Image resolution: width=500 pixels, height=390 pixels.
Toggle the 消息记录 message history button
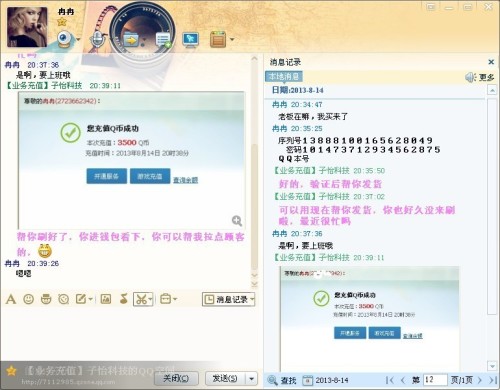(228, 299)
